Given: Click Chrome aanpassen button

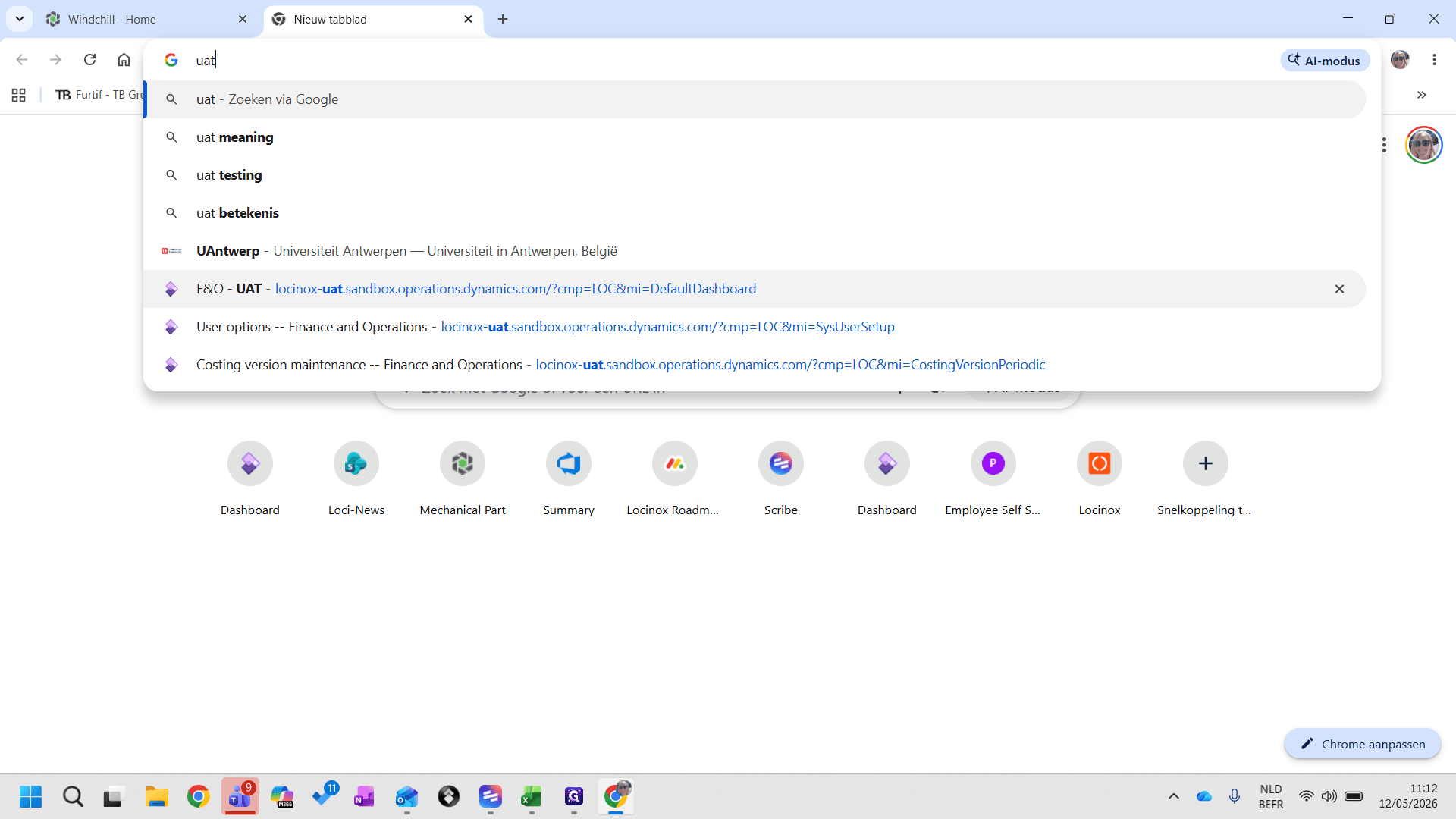Looking at the screenshot, I should tap(1363, 744).
